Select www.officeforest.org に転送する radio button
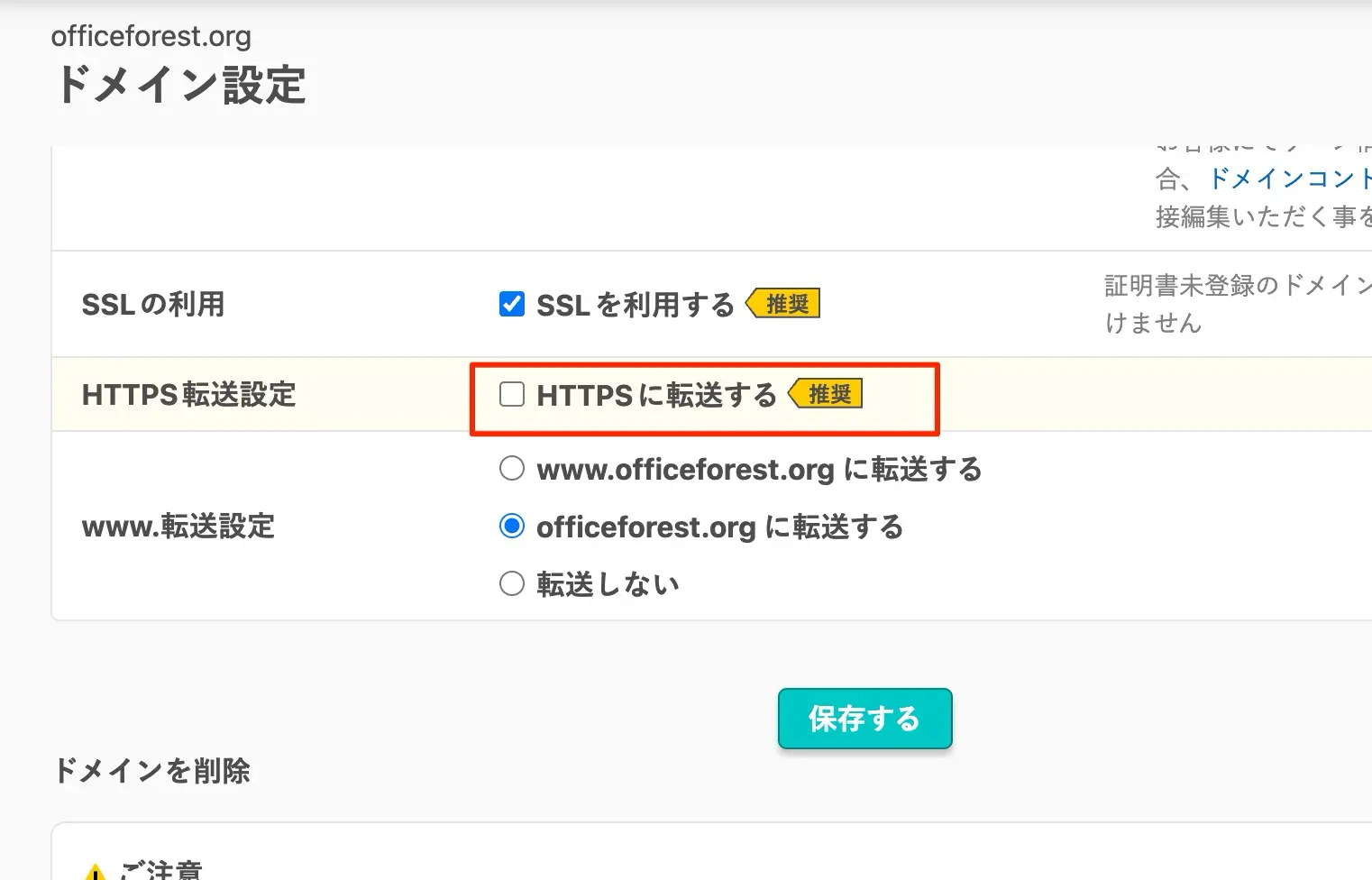Image resolution: width=1372 pixels, height=880 pixels. pos(511,469)
